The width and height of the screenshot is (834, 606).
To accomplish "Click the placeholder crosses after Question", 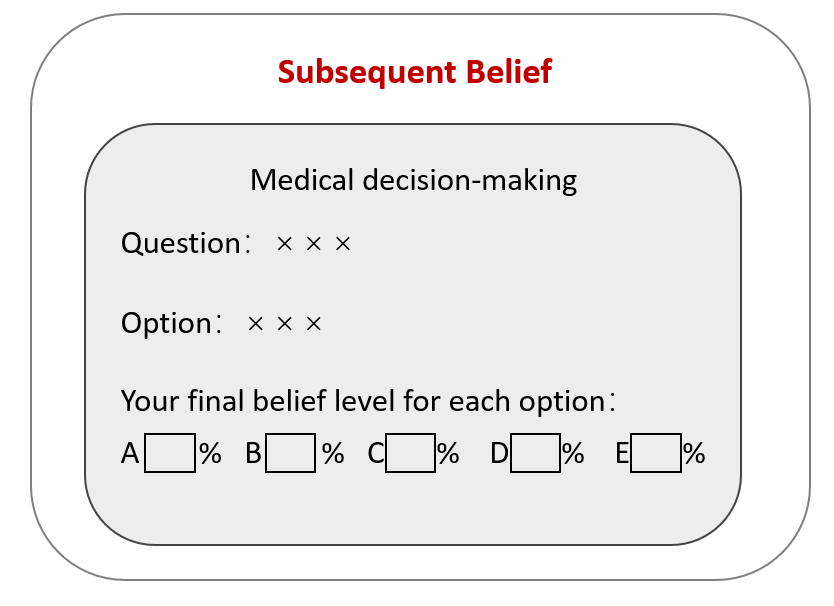I will [314, 244].
